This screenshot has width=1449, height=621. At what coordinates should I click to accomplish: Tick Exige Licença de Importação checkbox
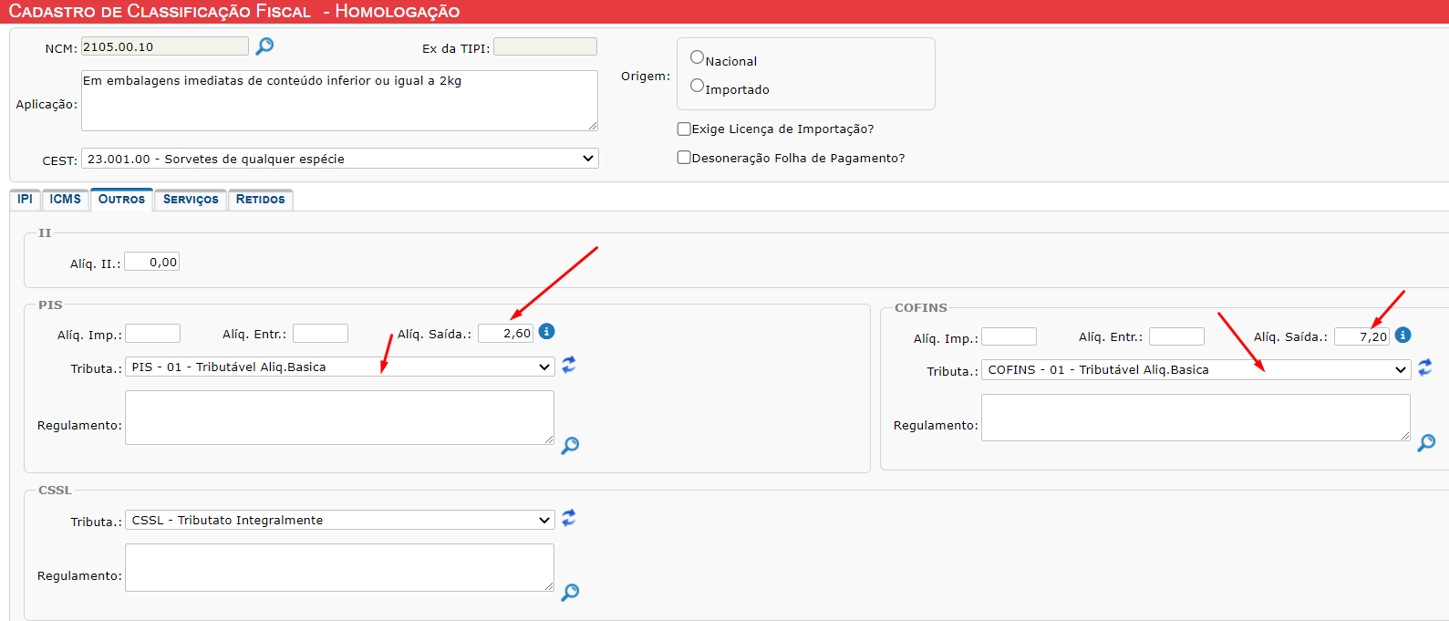click(x=684, y=129)
